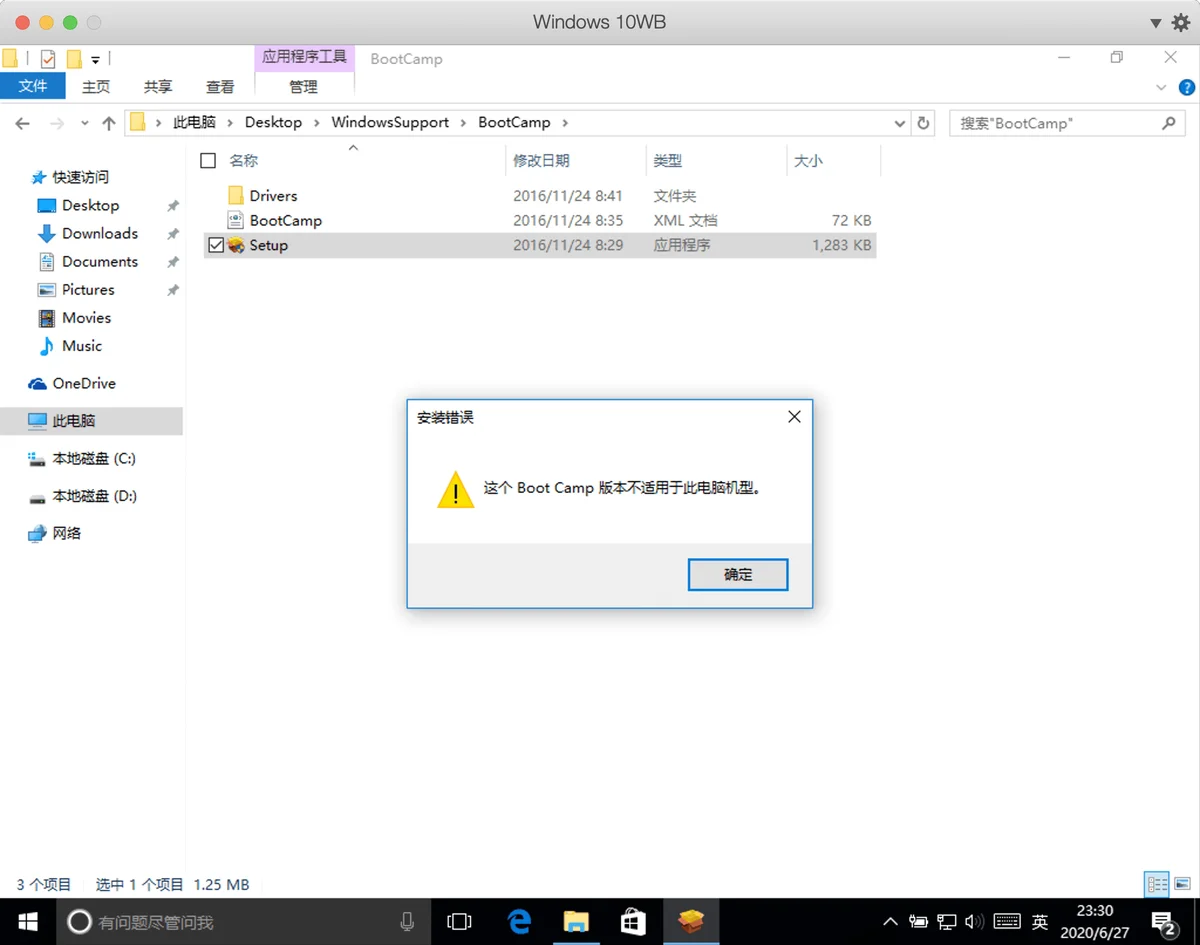The height and width of the screenshot is (945, 1200).
Task: Select the BootCamp XML file icon
Action: tap(236, 220)
